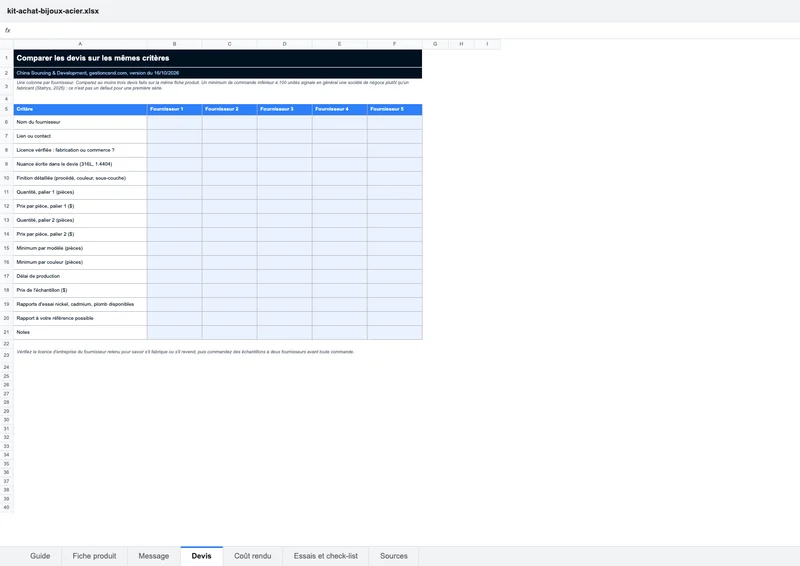The image size is (800, 566).
Task: Click Fournisseur 4 cell in Prix de l'échantillon row
Action: (x=340, y=290)
